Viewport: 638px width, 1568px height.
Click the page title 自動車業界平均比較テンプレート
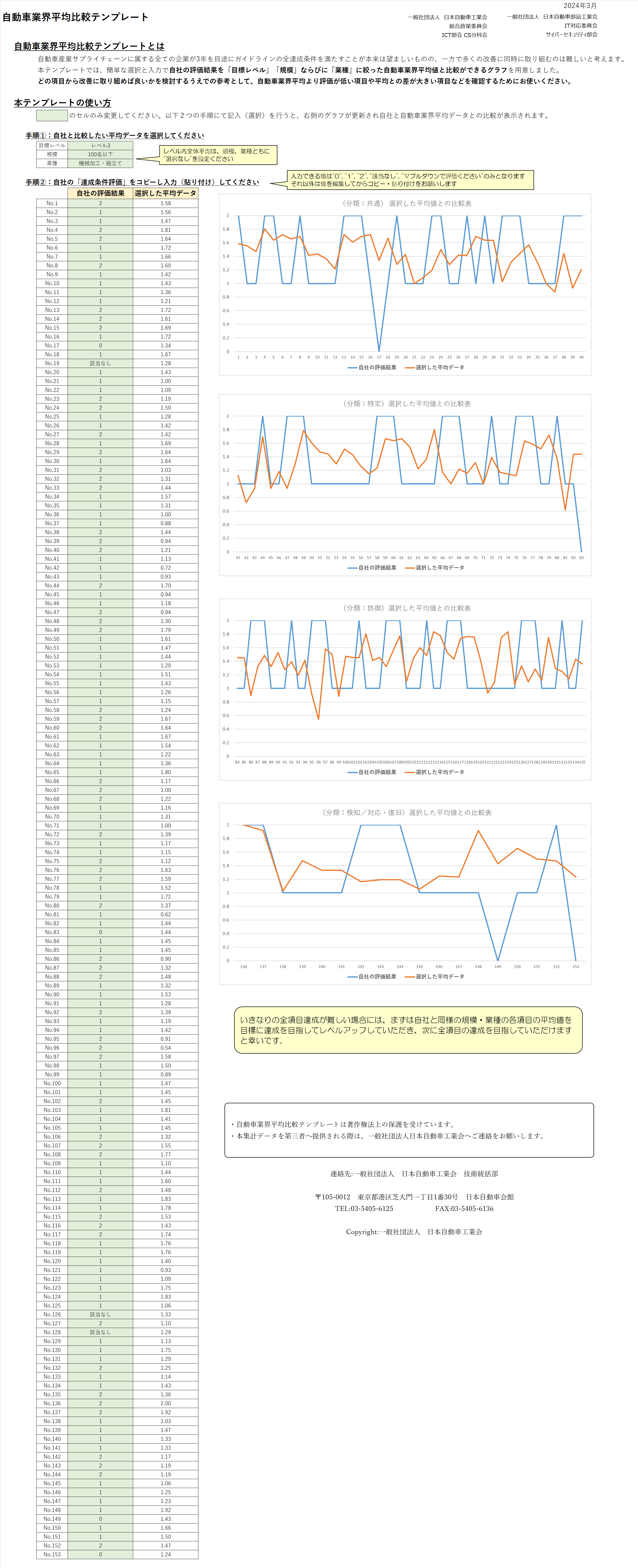76,17
